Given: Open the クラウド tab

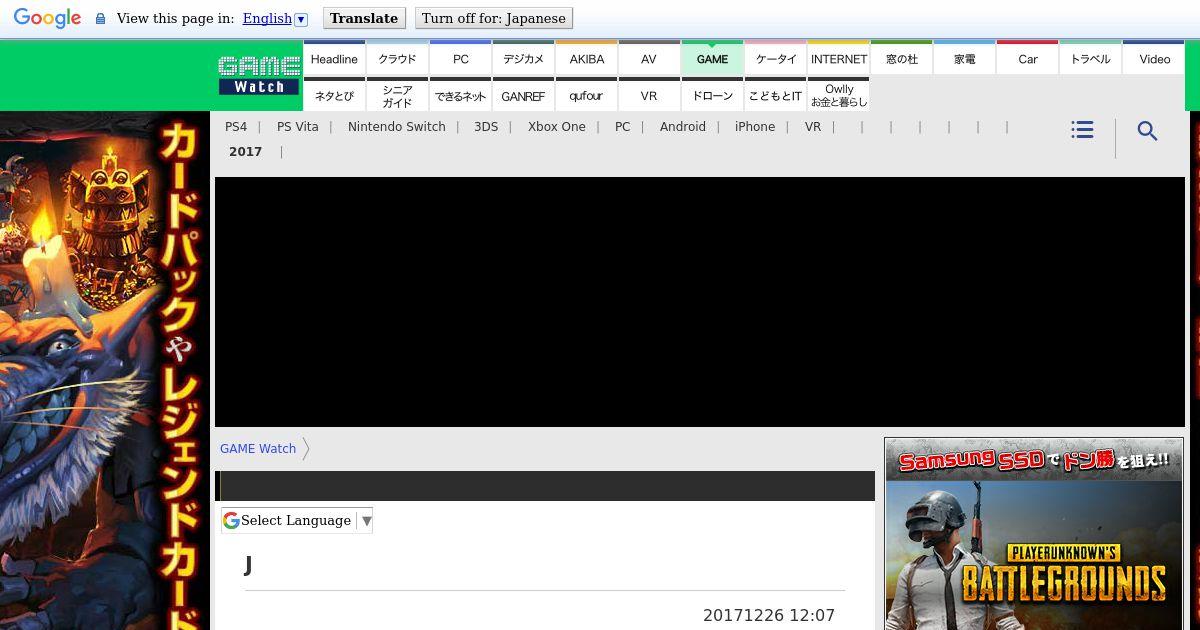Looking at the screenshot, I should click(x=397, y=58).
